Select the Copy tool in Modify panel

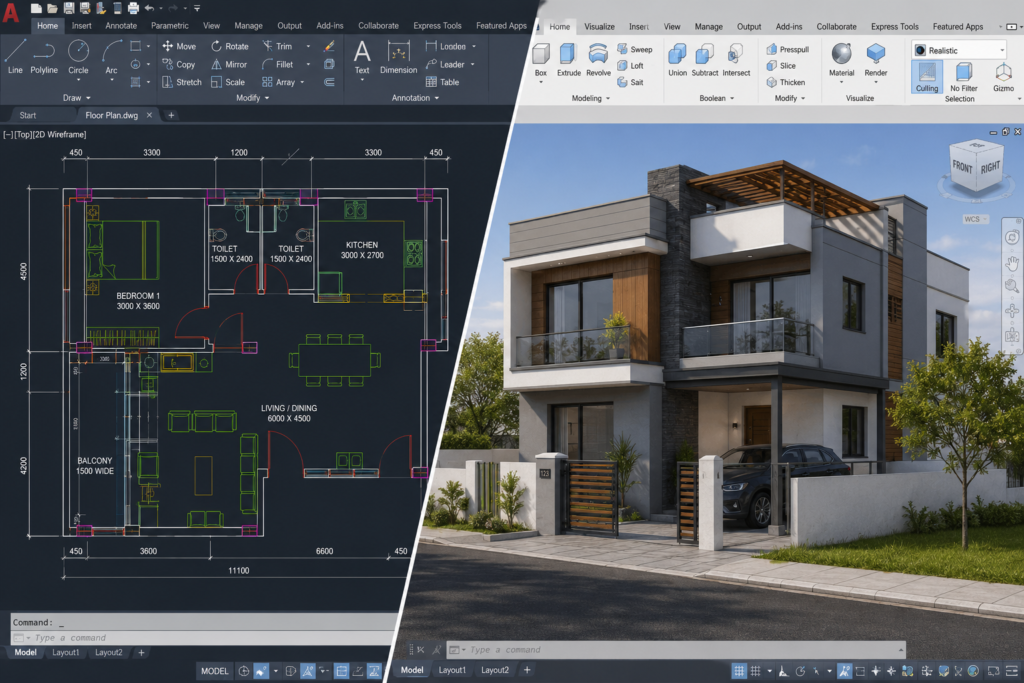(x=179, y=65)
